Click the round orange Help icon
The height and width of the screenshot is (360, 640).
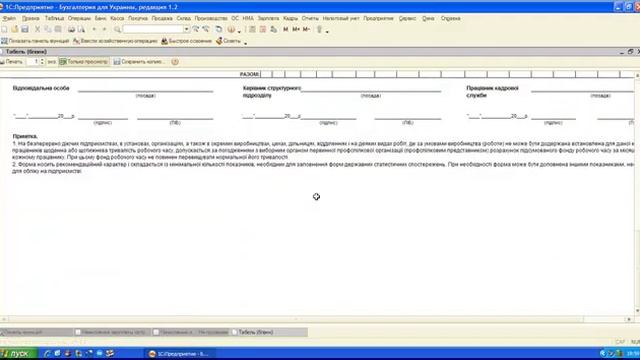point(231,29)
